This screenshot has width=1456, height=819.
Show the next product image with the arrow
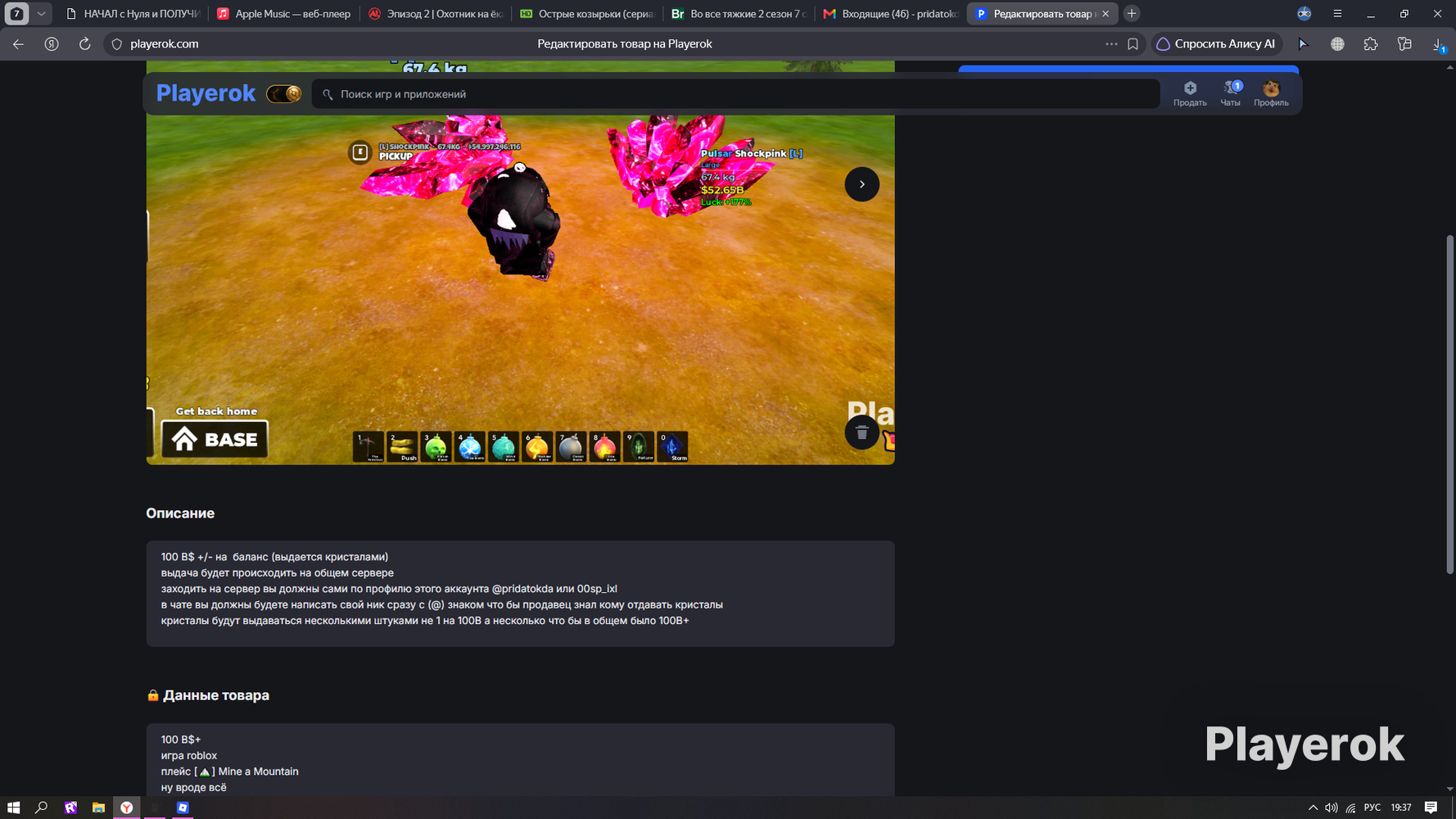pos(861,184)
